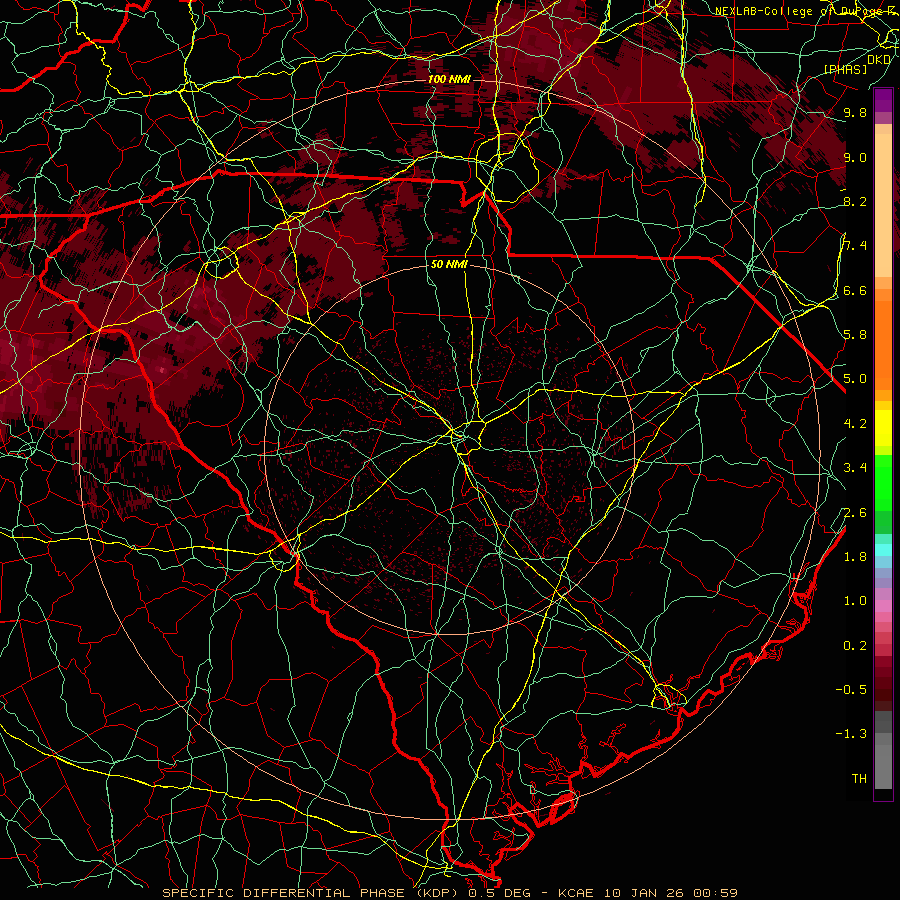Click the 5.8 value on color scale

pyautogui.click(x=855, y=334)
